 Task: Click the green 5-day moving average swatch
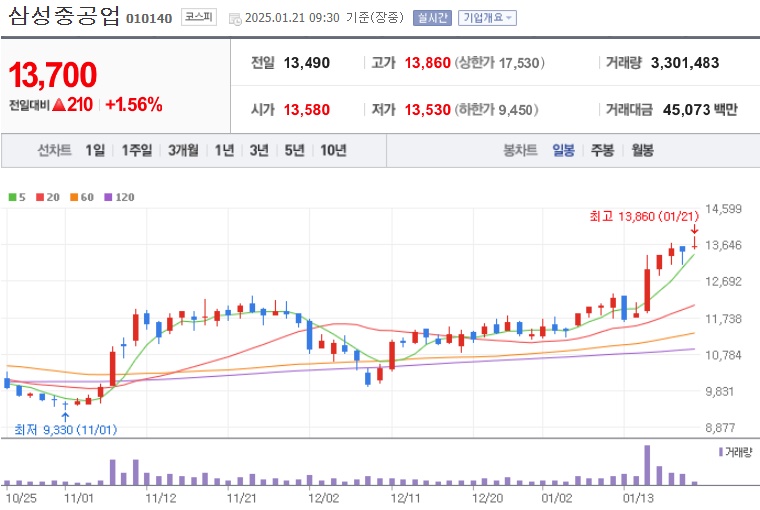click(13, 197)
